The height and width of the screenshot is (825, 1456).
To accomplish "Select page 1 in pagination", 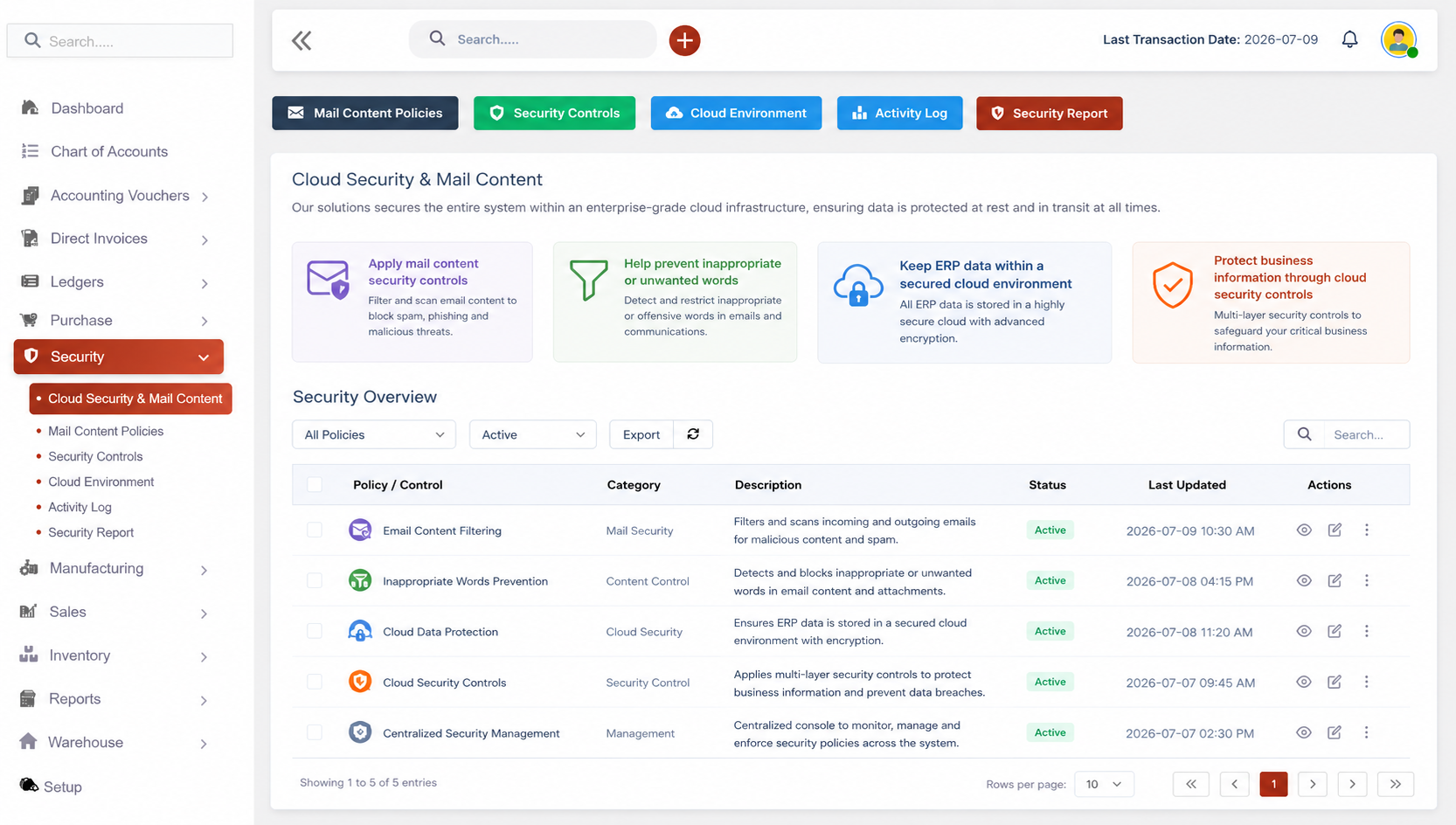I will pos(1273,784).
